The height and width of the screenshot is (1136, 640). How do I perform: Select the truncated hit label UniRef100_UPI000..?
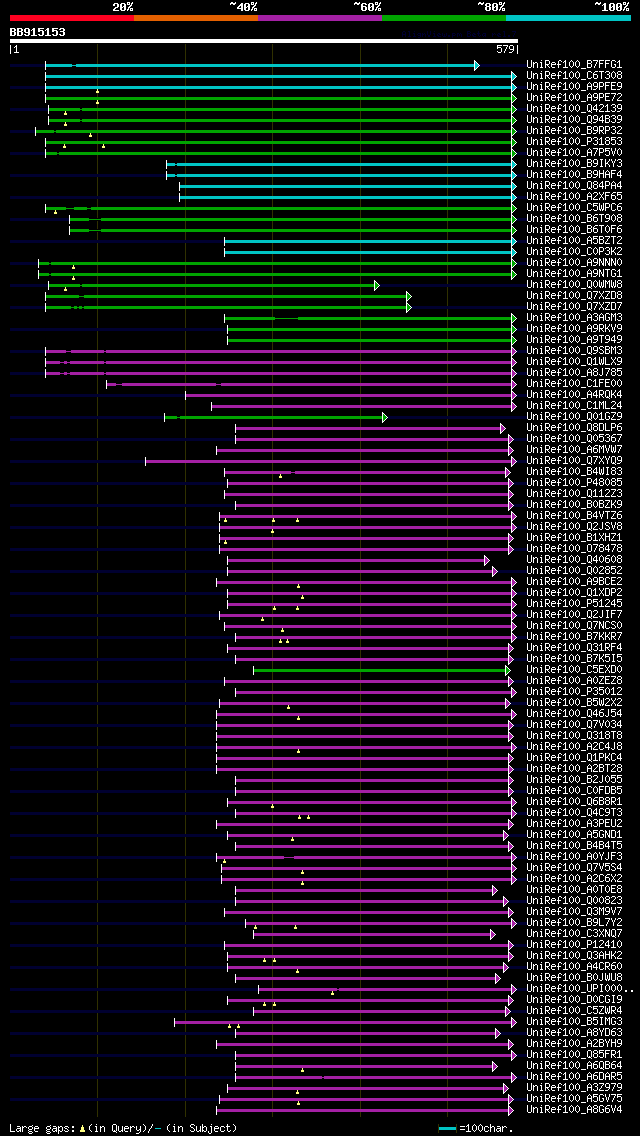tap(581, 988)
